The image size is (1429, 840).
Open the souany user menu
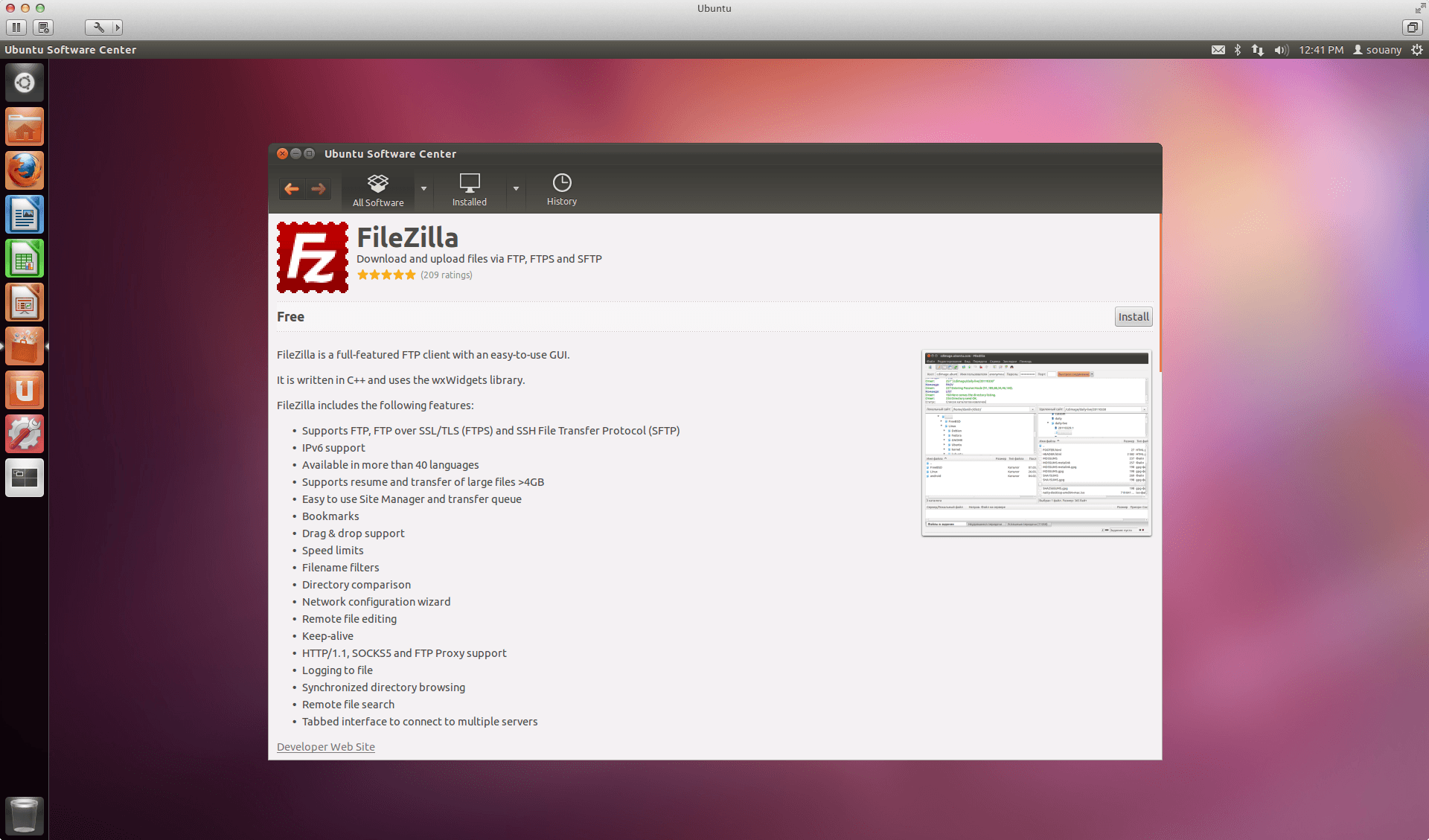(x=1377, y=50)
